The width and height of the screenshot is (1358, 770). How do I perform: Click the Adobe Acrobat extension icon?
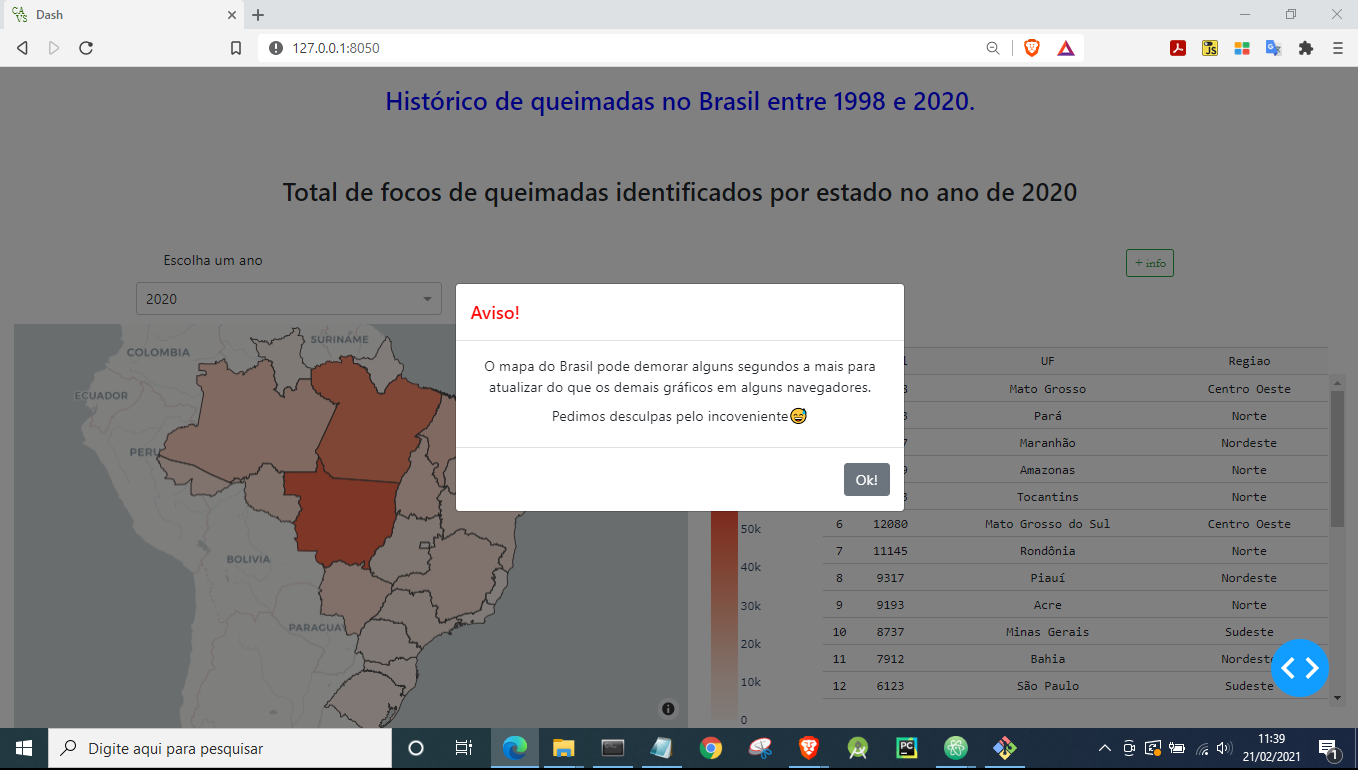click(1178, 47)
